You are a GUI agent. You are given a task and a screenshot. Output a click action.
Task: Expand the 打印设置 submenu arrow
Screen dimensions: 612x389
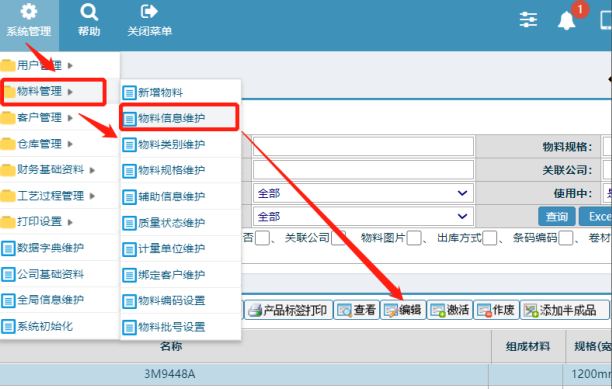pyautogui.click(x=70, y=222)
